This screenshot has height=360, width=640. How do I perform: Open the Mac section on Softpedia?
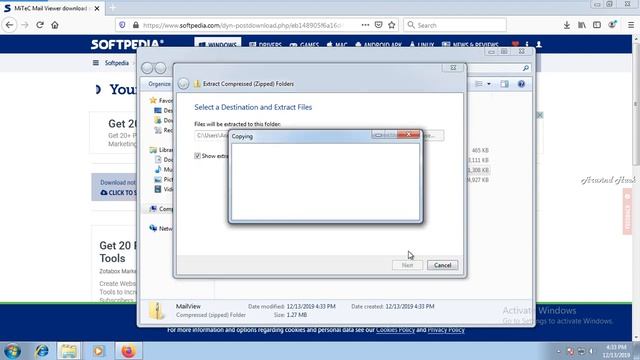[337, 44]
